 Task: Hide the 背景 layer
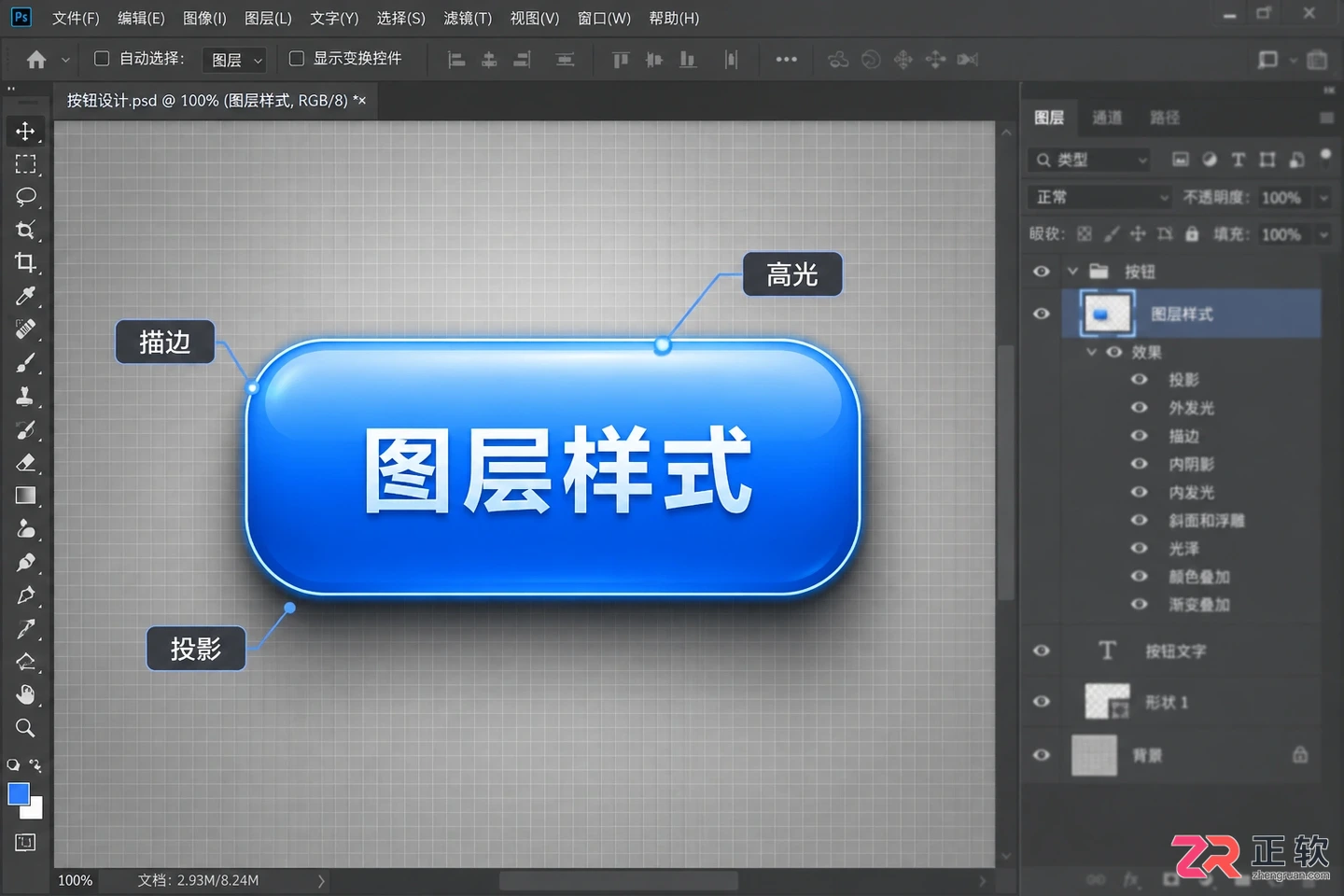[x=1042, y=755]
